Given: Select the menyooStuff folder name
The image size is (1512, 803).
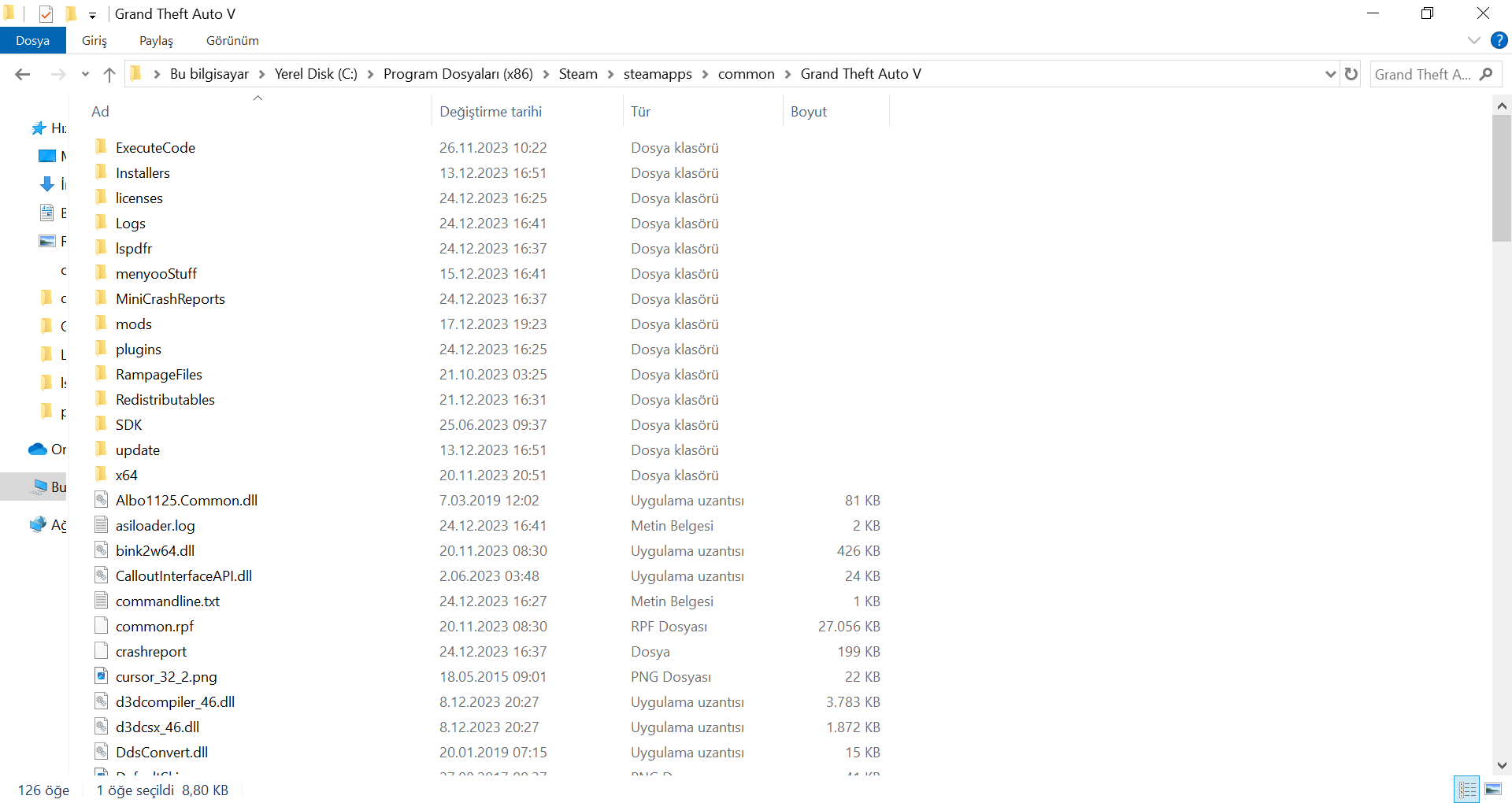Looking at the screenshot, I should (x=156, y=273).
